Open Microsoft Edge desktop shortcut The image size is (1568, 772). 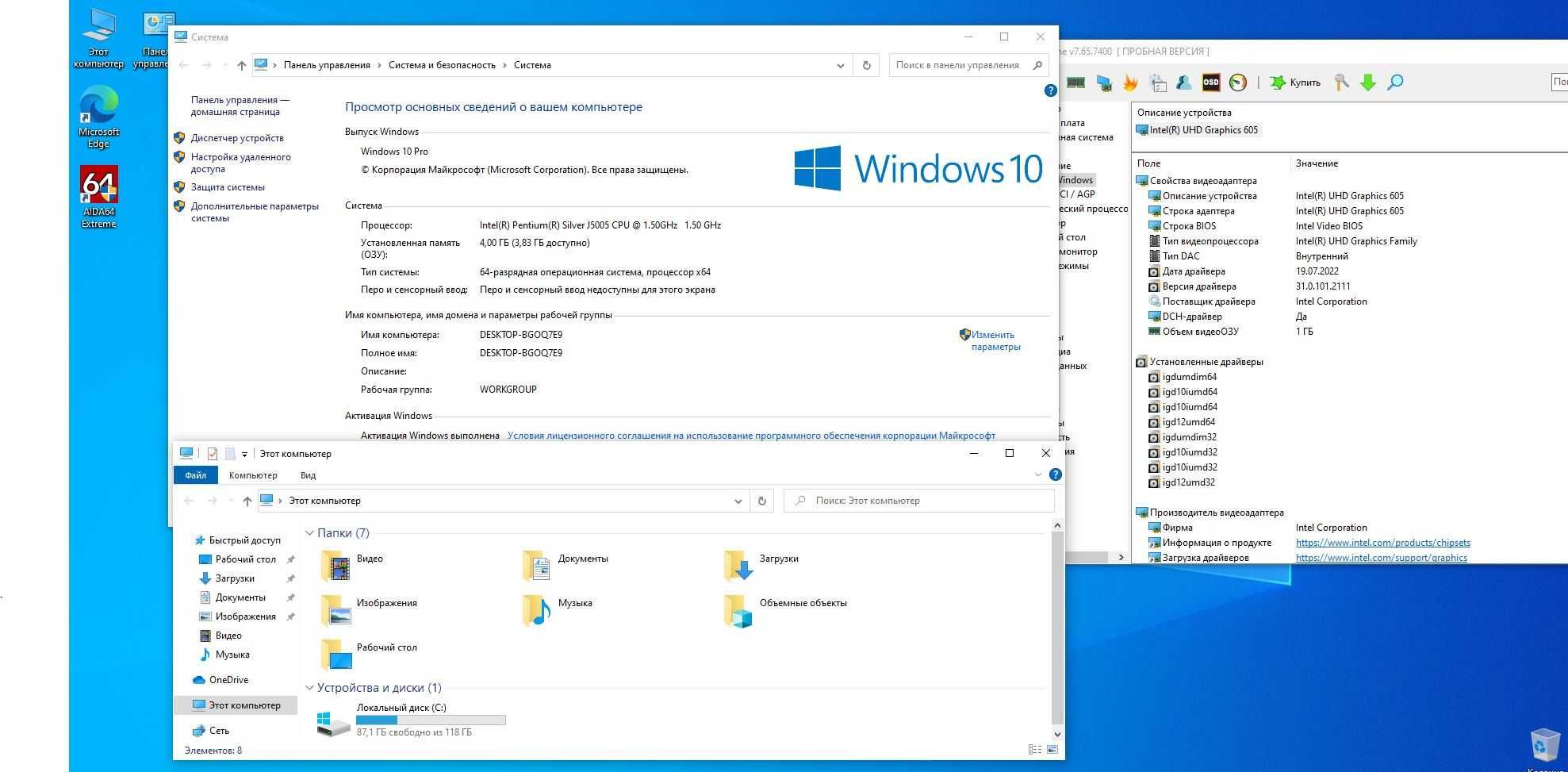(x=98, y=117)
